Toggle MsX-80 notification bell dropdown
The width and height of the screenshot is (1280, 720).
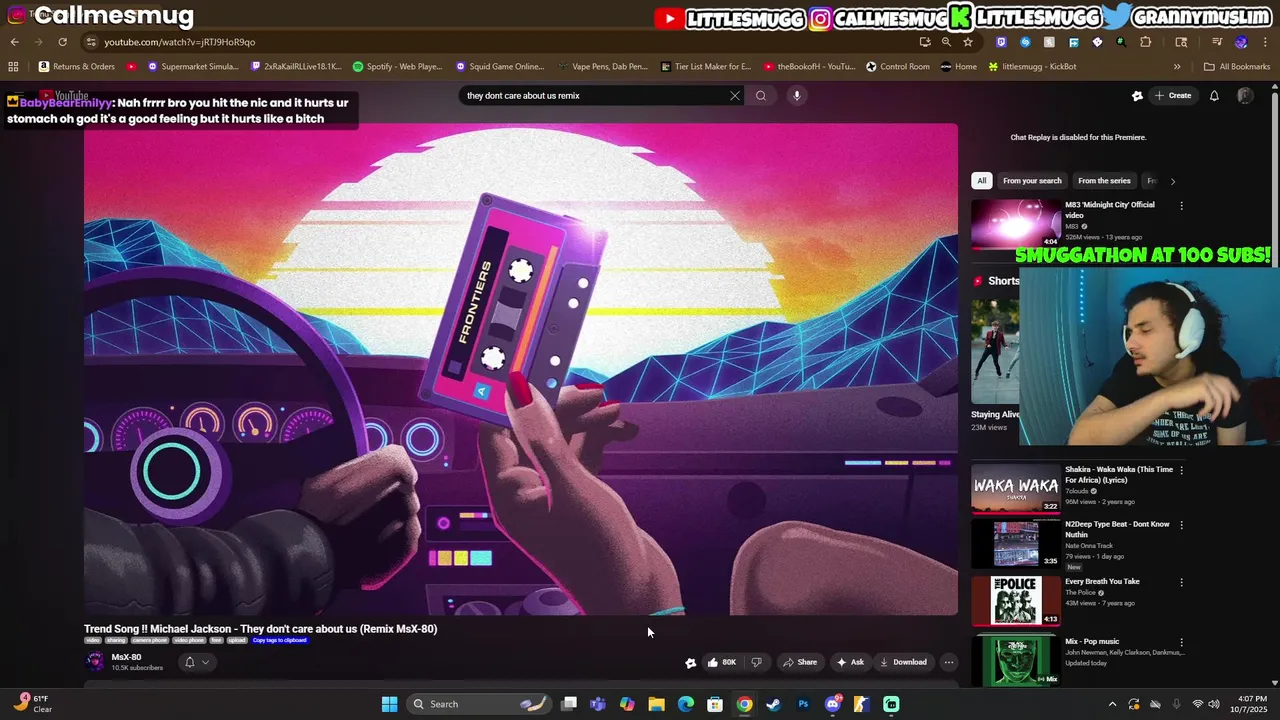click(x=196, y=662)
